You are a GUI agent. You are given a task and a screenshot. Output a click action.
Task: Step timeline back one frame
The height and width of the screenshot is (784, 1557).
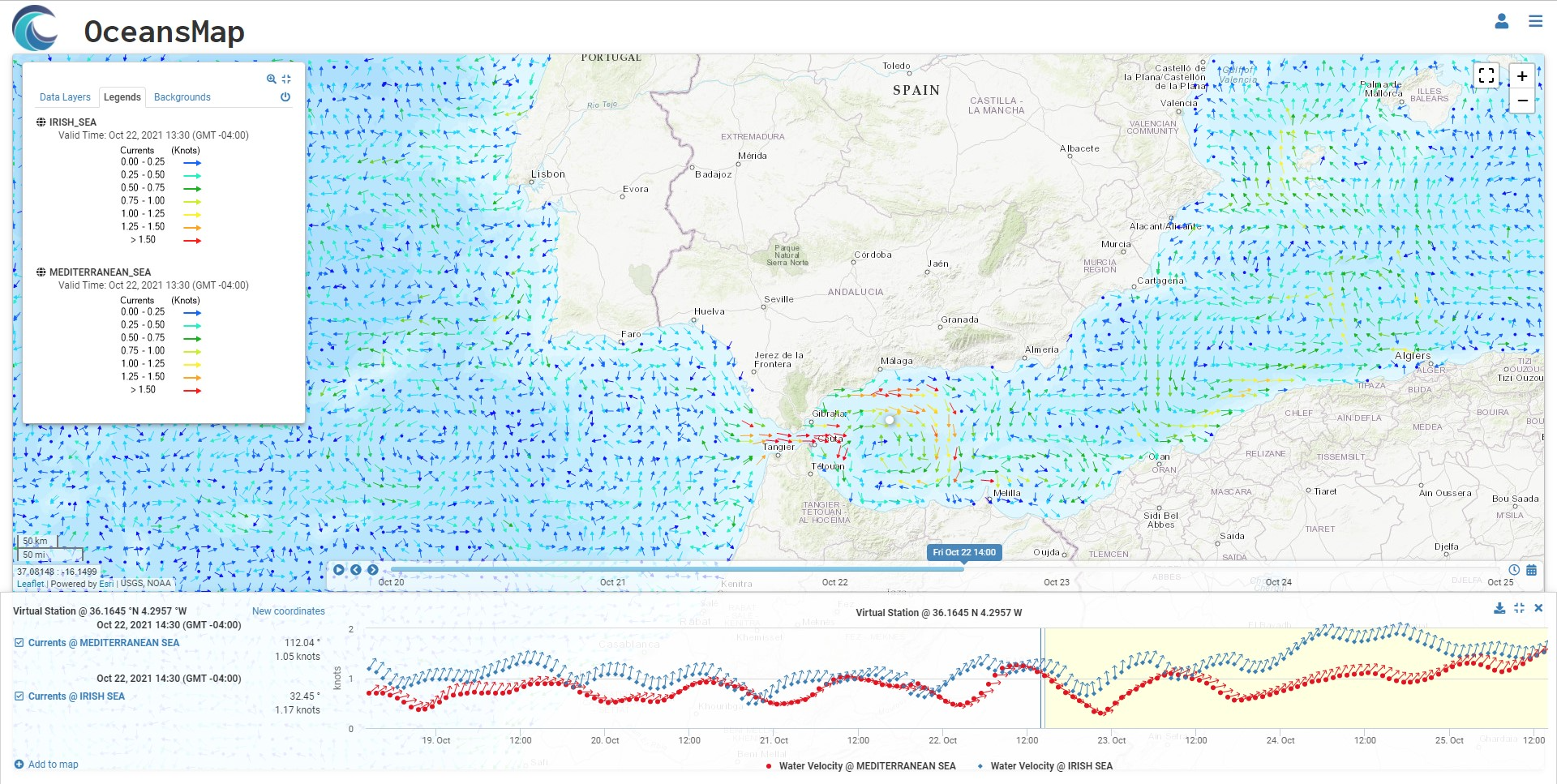(x=355, y=570)
